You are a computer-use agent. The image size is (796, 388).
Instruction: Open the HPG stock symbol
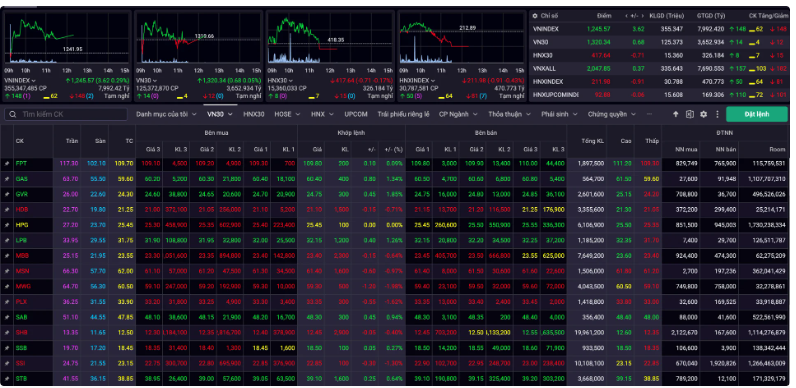21,224
